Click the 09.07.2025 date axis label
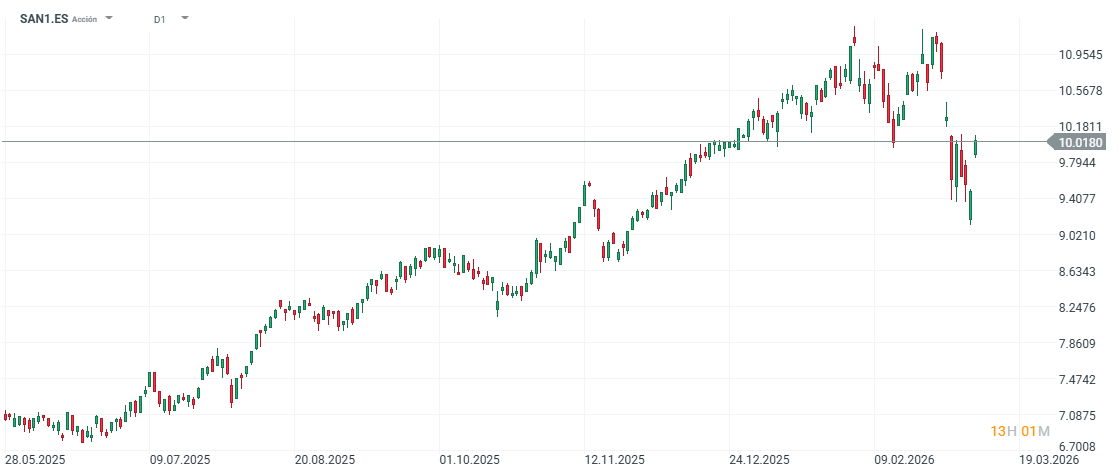Viewport: 1119px width, 476px height. [x=180, y=460]
